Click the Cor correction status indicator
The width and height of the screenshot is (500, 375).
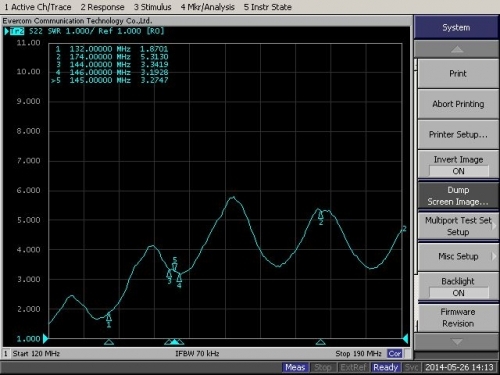pos(395,354)
